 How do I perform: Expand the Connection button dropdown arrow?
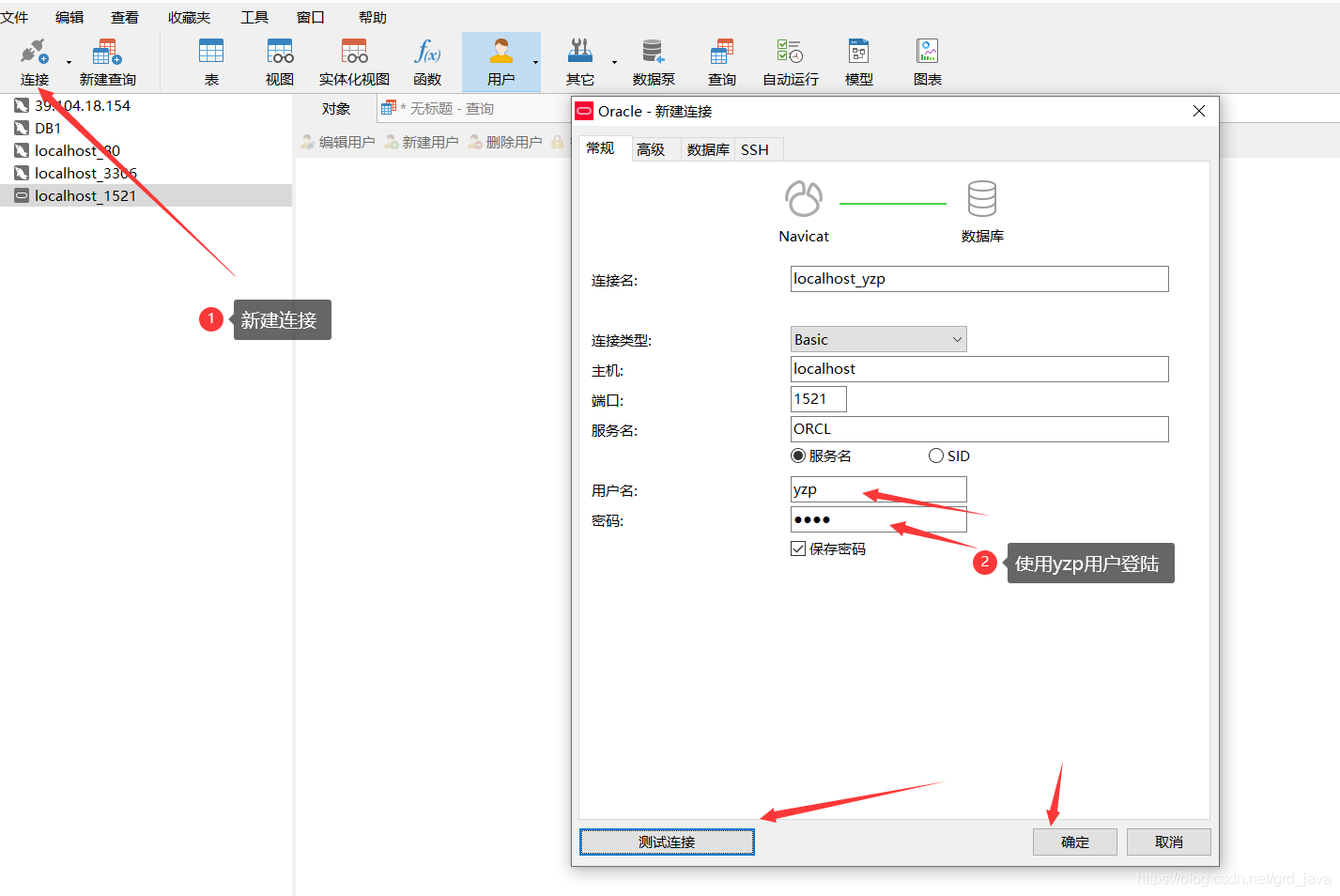[x=69, y=63]
